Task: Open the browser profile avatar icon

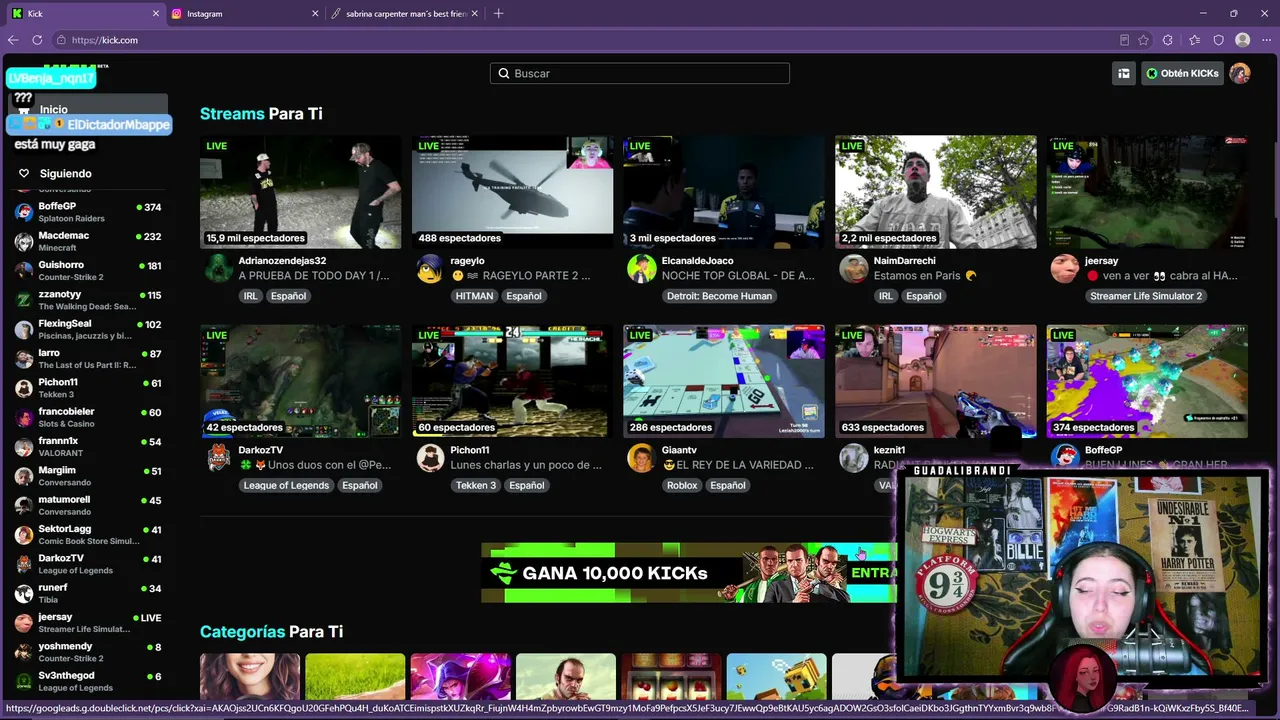Action: coord(1243,40)
